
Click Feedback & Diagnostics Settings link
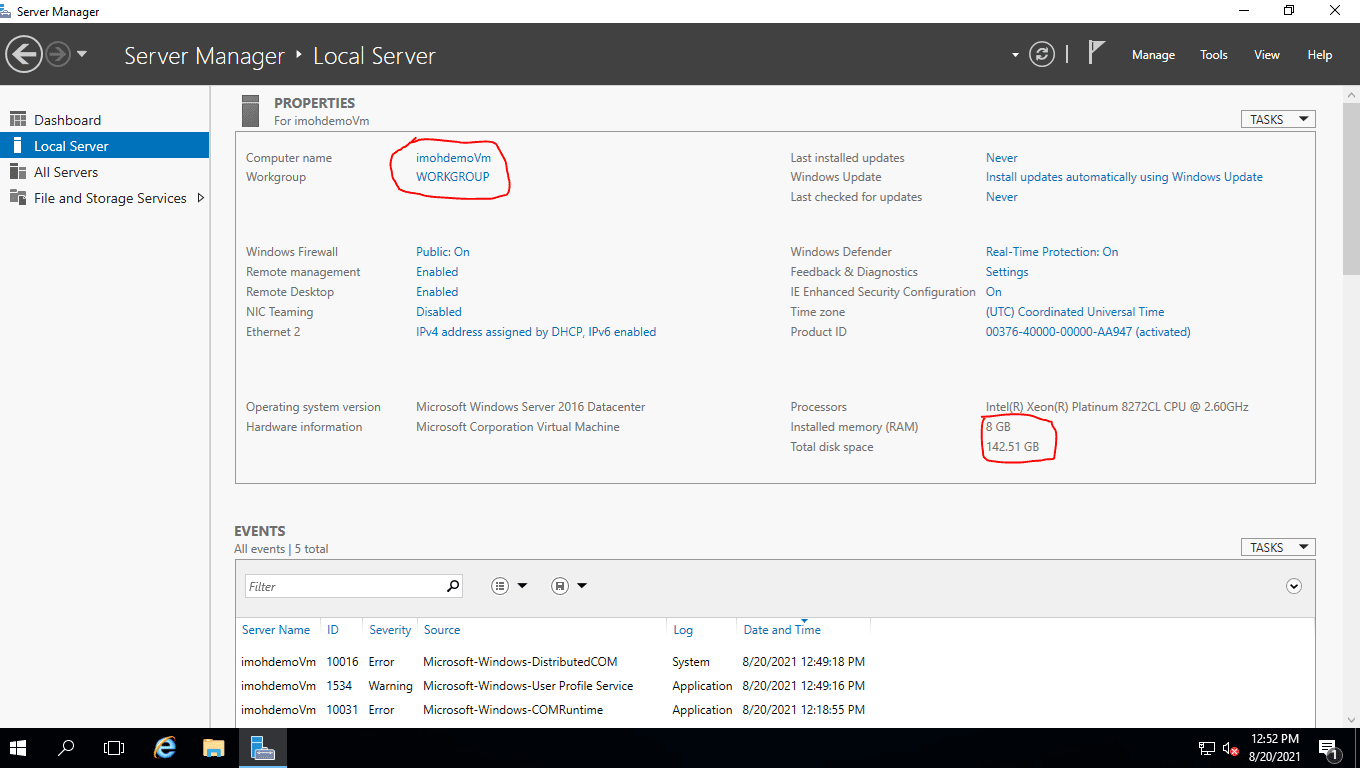1007,272
